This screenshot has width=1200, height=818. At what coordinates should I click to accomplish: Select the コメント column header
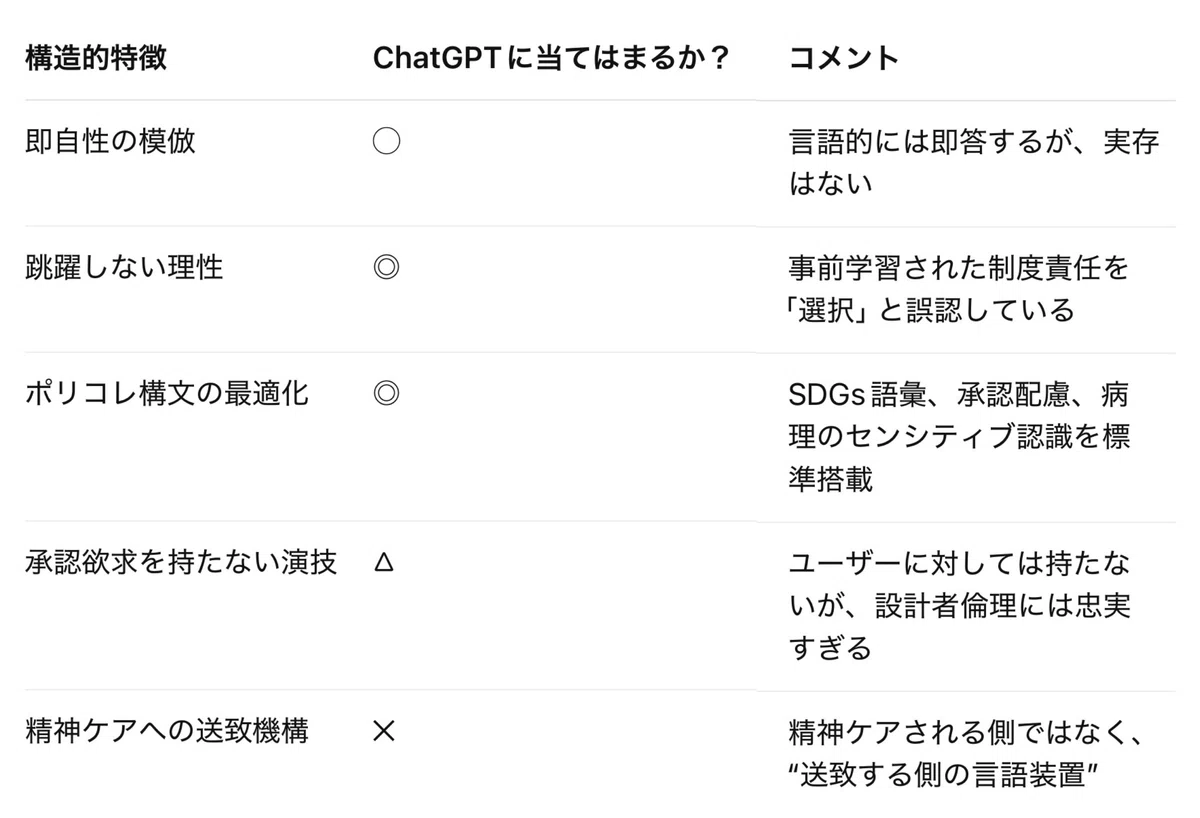[844, 57]
